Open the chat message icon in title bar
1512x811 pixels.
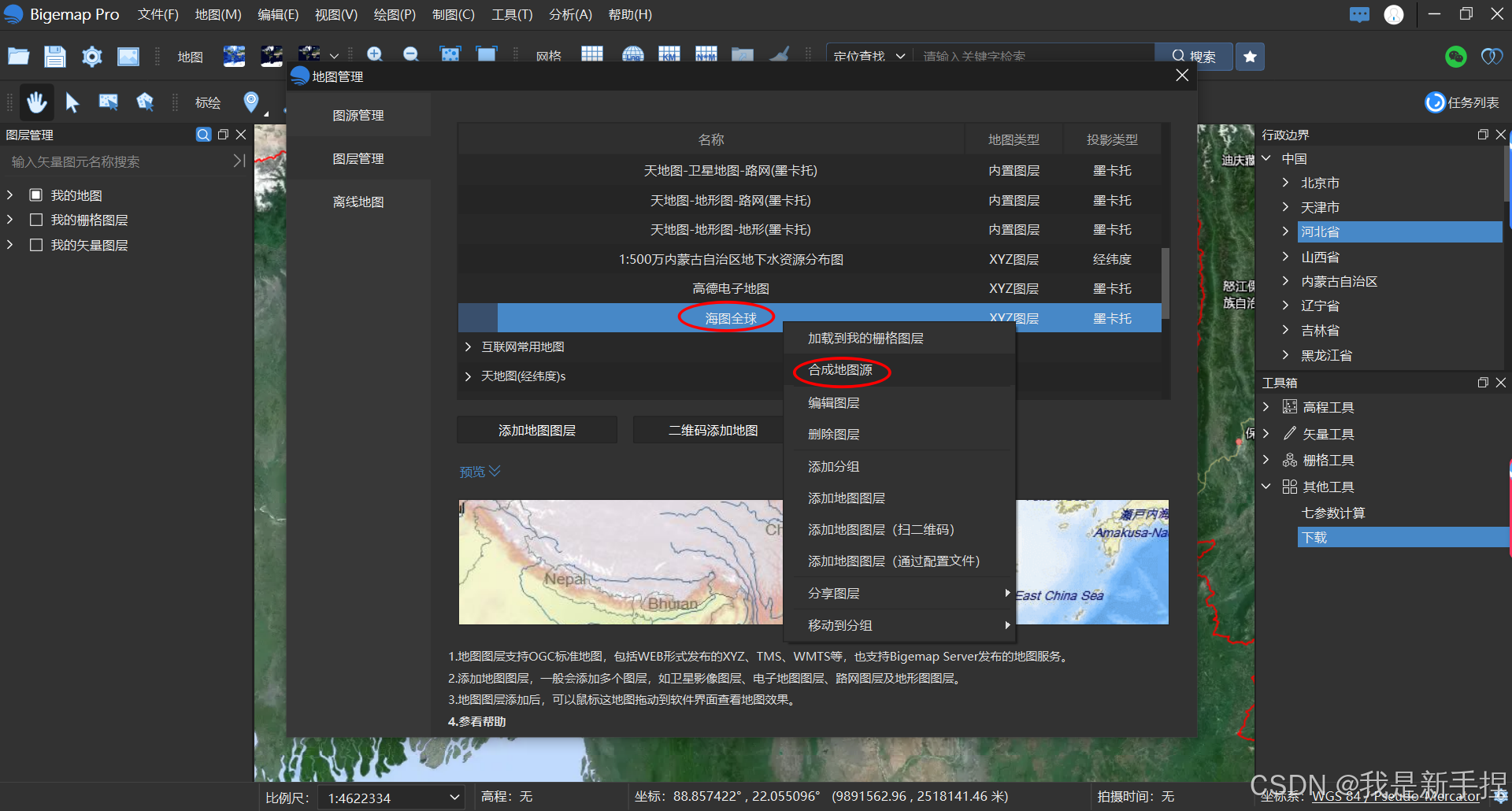point(1359,15)
